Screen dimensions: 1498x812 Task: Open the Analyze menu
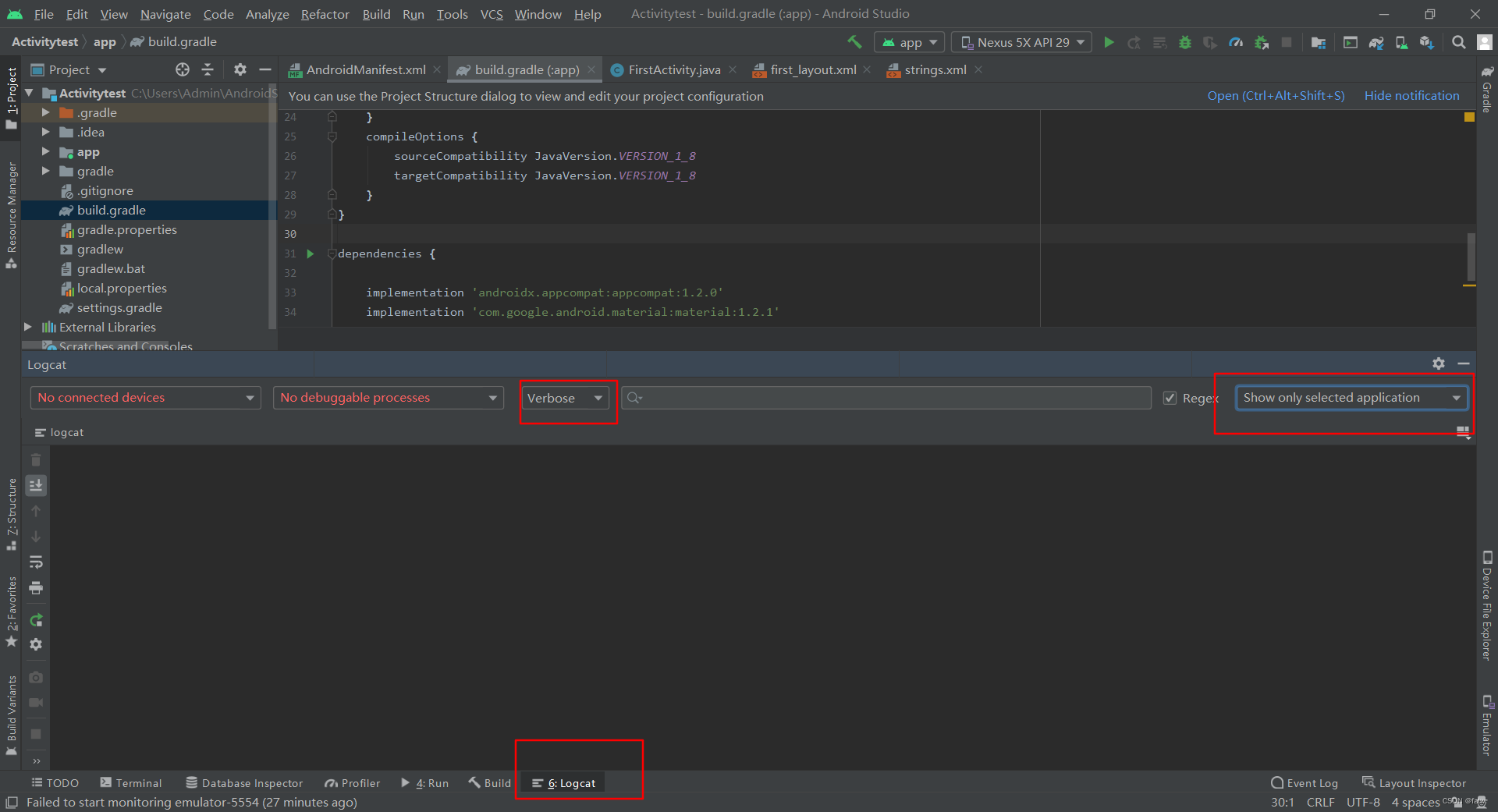point(267,14)
